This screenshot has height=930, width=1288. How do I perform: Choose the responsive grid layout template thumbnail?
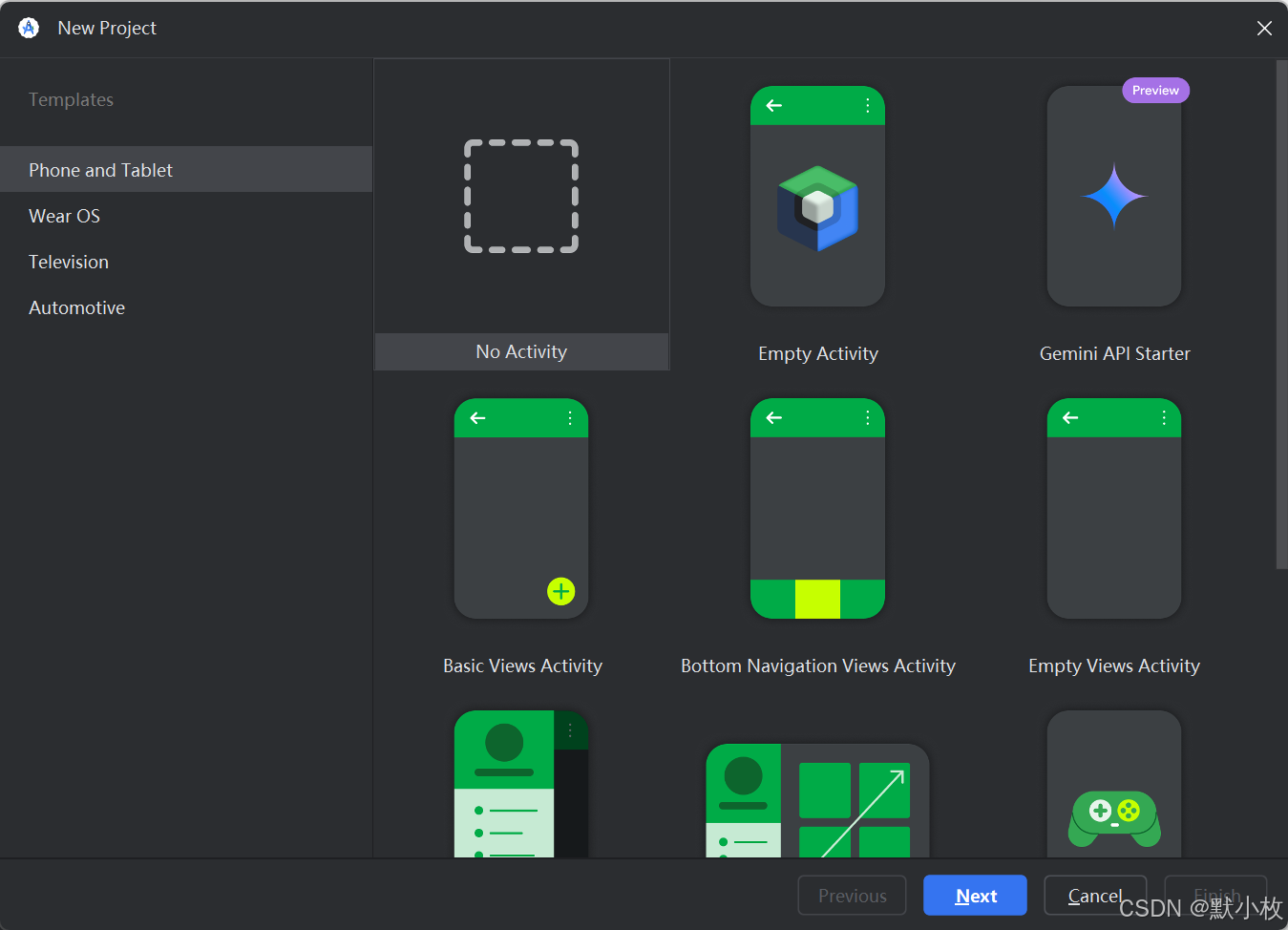click(817, 800)
